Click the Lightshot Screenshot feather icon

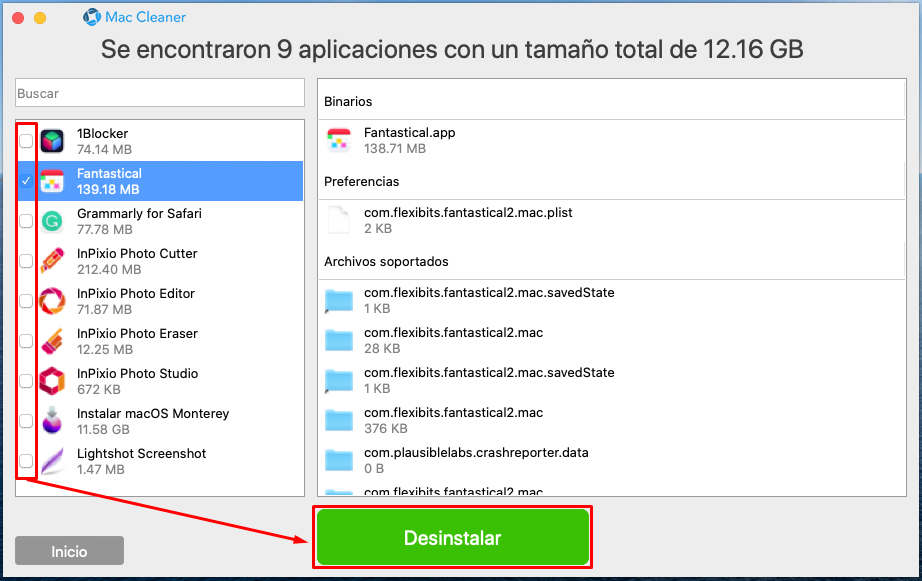tap(52, 461)
